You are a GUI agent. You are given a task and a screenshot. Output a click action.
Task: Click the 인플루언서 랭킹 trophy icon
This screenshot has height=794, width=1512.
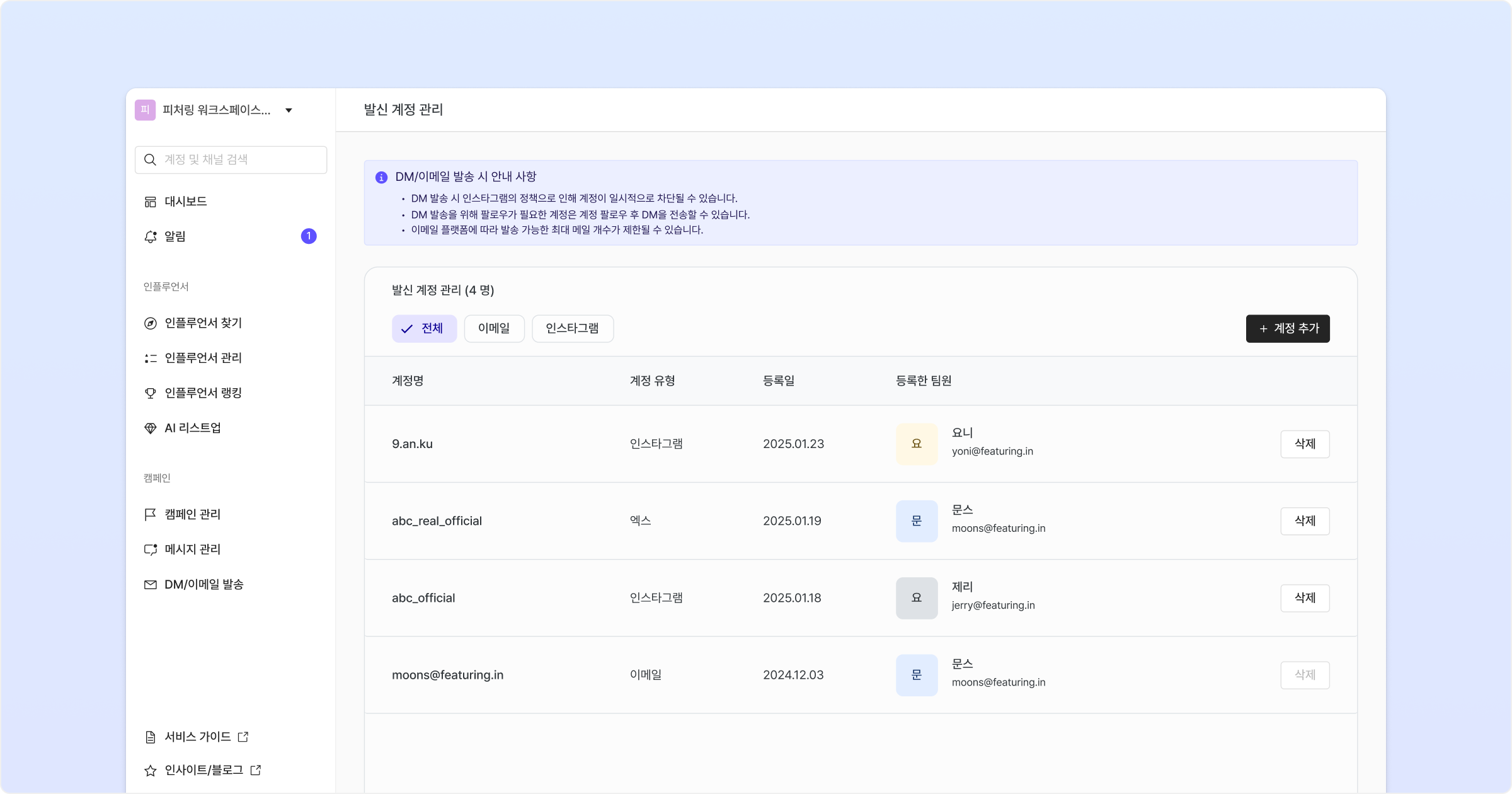150,393
